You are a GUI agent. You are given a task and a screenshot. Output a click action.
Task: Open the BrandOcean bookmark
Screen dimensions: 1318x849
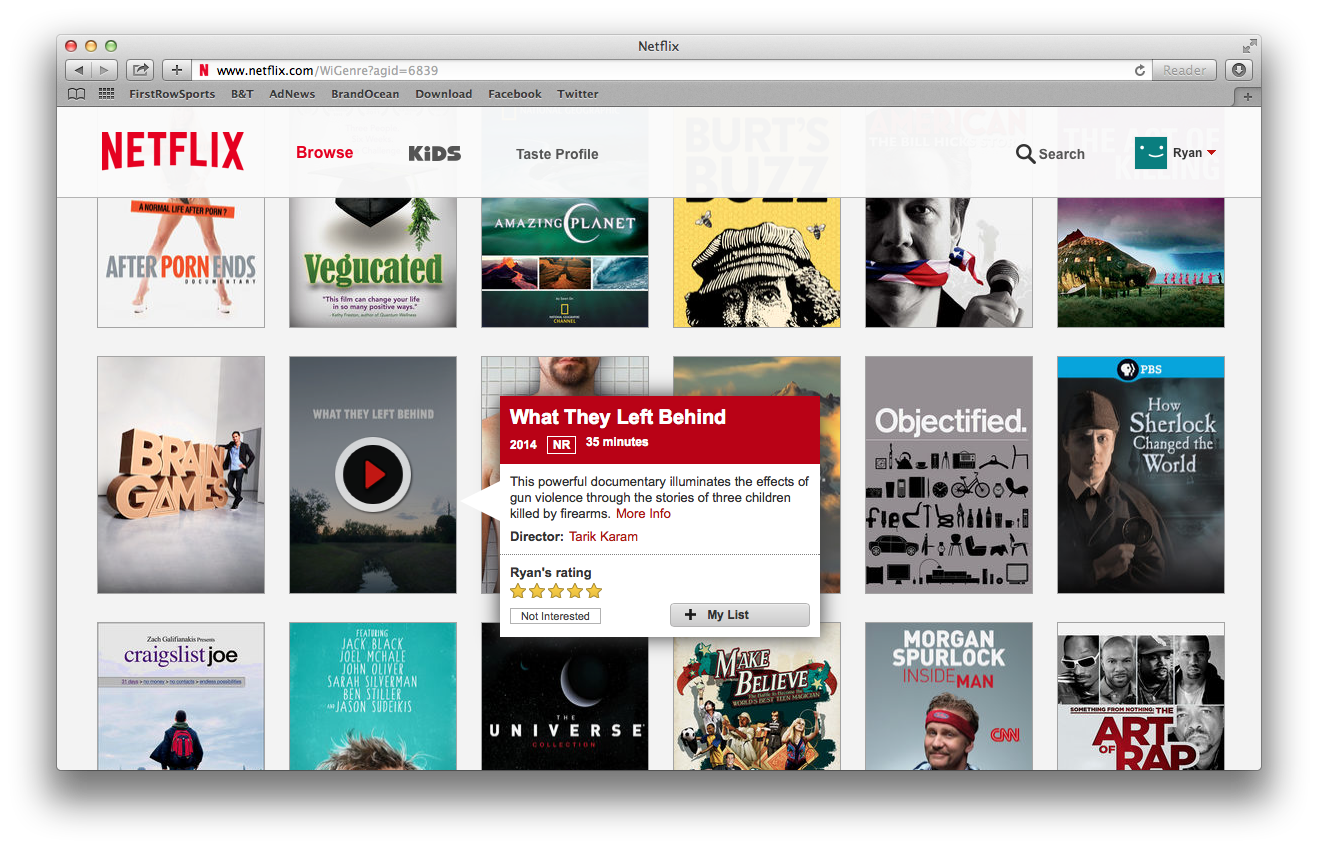[x=365, y=94]
